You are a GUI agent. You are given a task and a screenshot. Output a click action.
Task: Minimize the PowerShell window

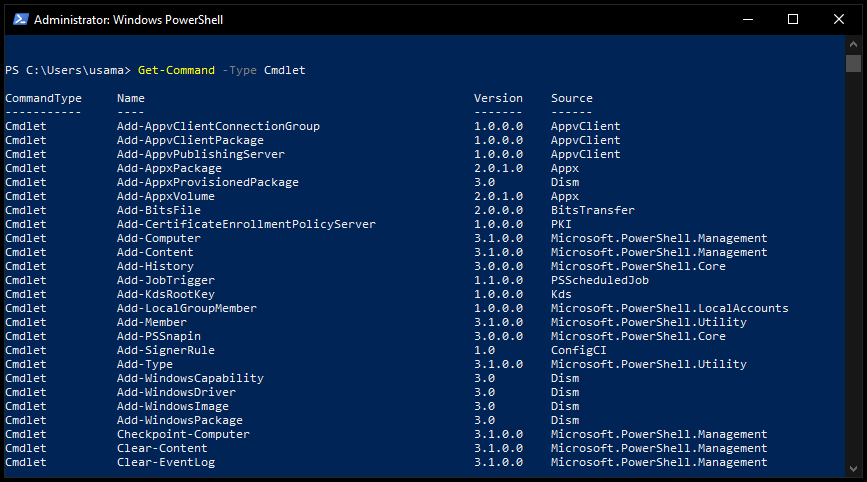click(x=748, y=19)
